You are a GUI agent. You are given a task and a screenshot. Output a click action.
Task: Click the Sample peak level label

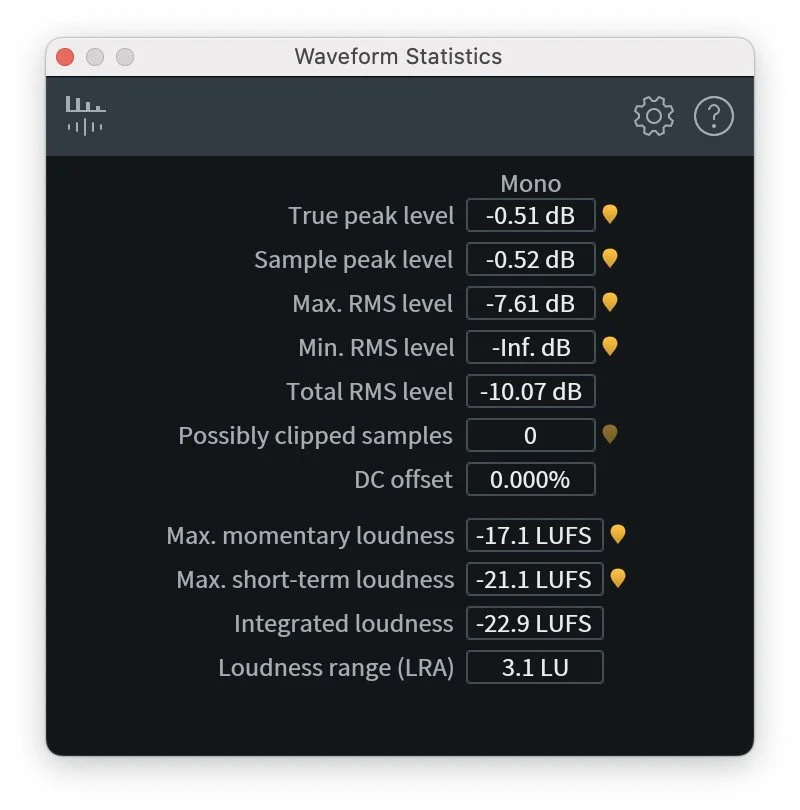tap(354, 259)
